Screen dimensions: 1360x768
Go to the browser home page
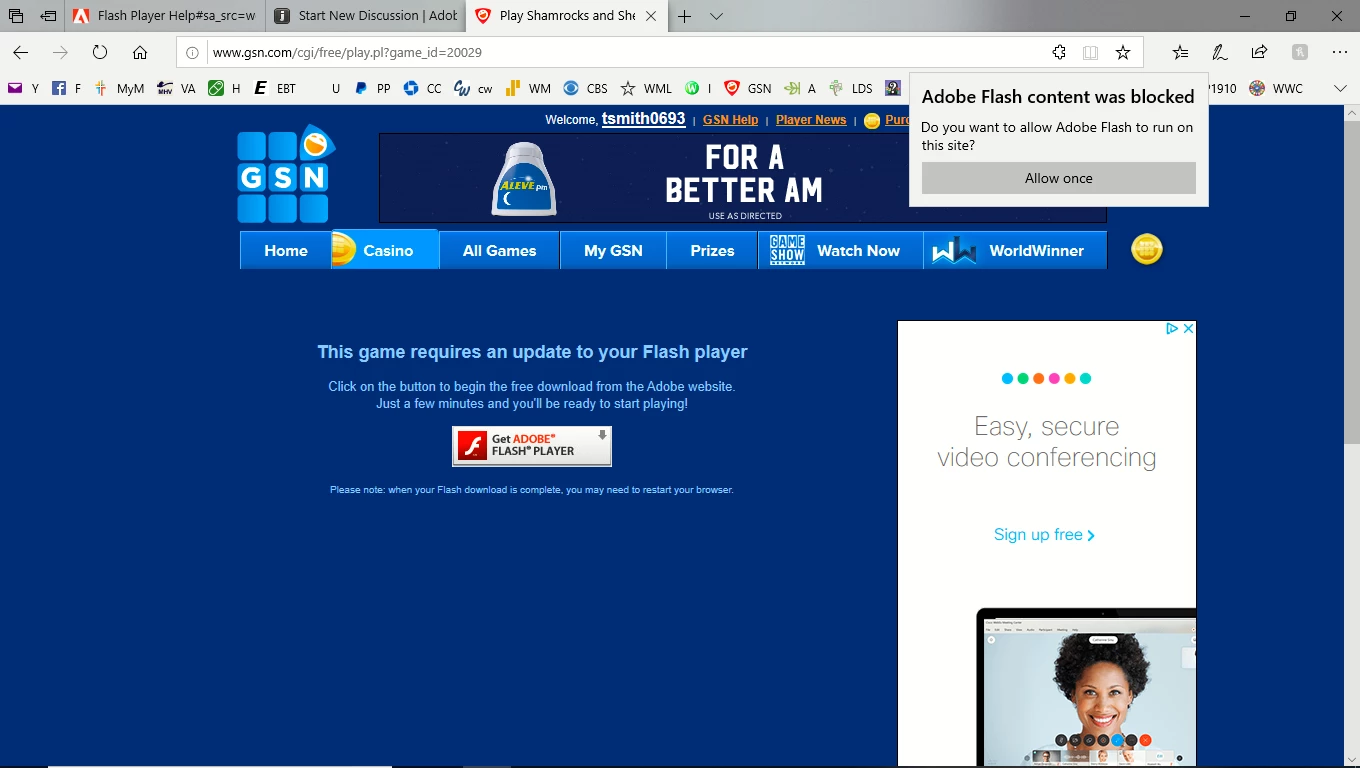(140, 53)
